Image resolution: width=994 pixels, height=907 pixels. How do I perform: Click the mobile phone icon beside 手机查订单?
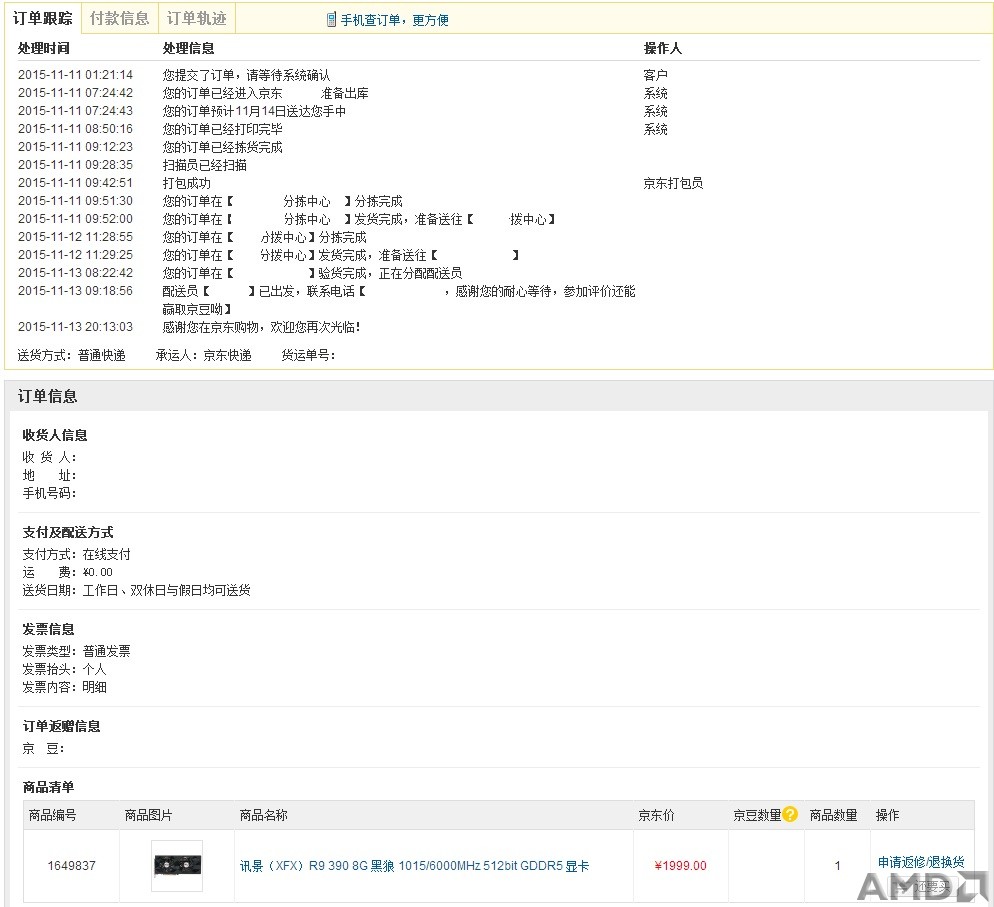(331, 20)
